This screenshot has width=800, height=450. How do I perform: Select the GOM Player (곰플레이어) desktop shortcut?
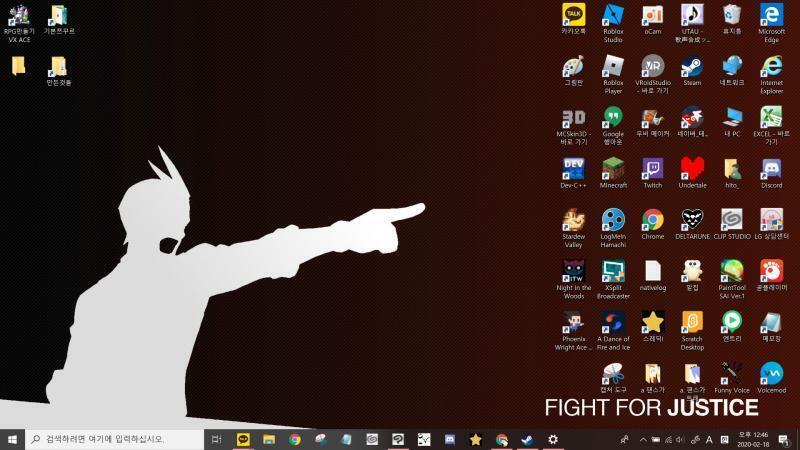click(x=771, y=276)
